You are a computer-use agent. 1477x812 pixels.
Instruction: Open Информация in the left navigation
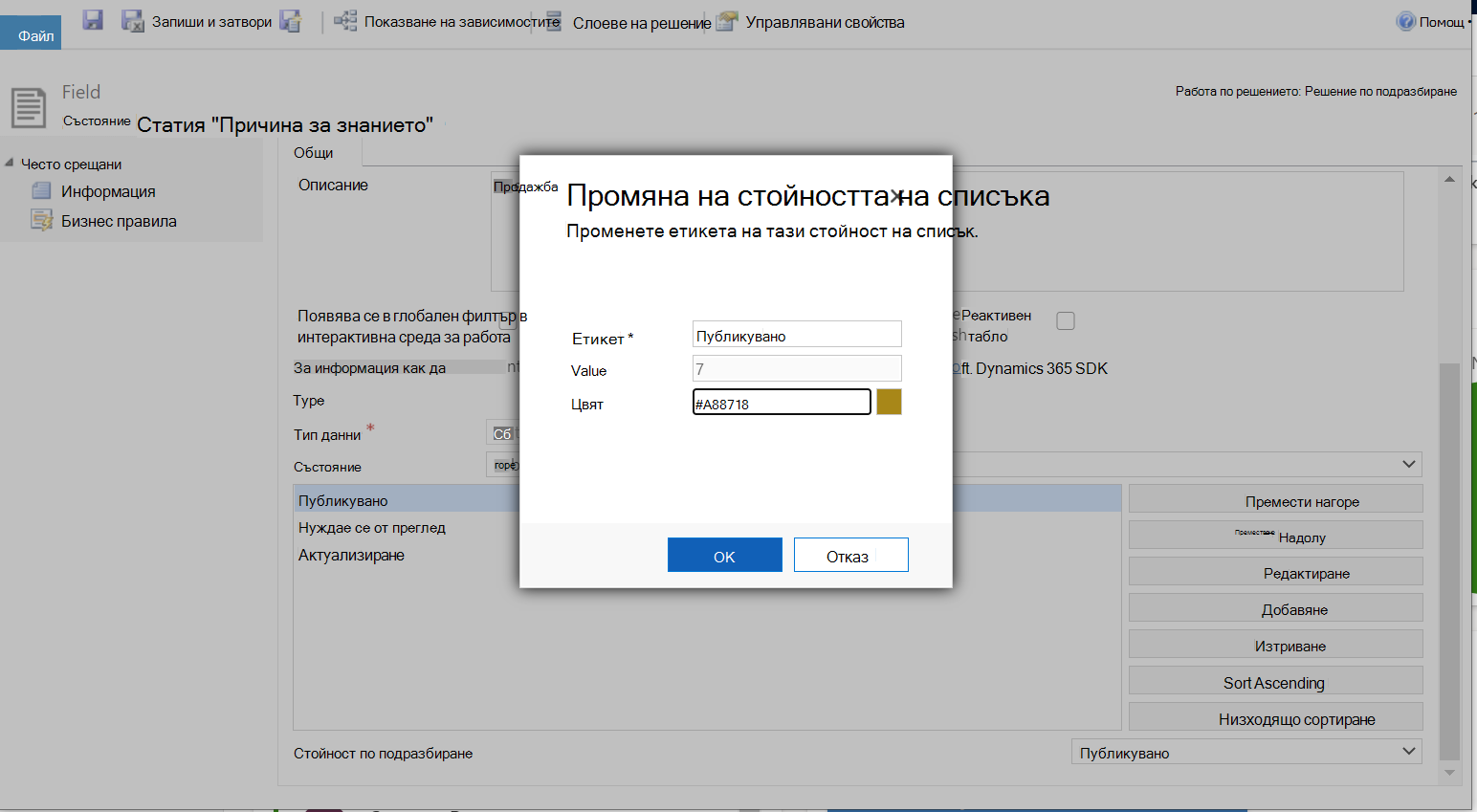(x=108, y=191)
